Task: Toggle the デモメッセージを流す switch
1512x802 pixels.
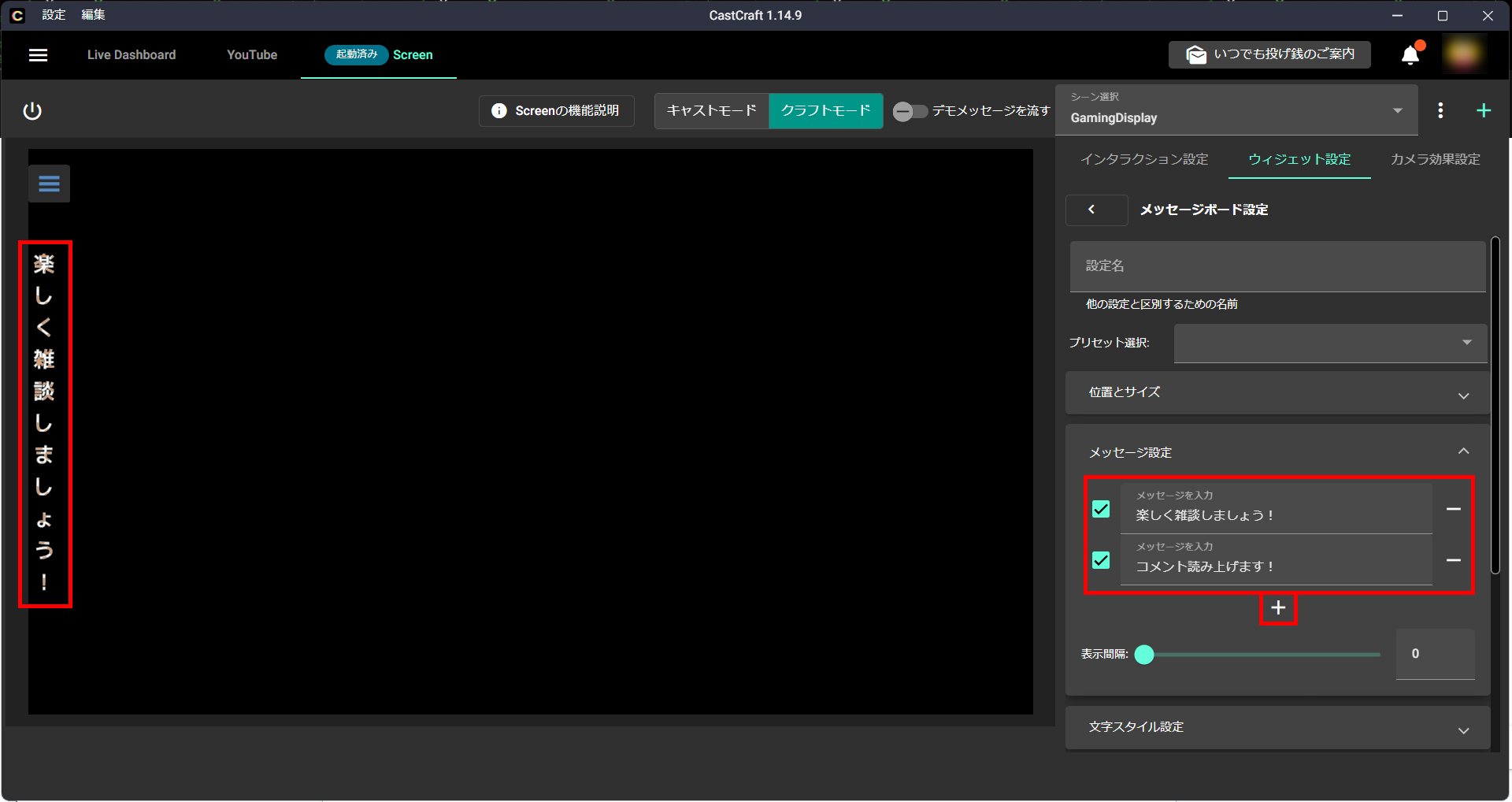Action: click(910, 111)
